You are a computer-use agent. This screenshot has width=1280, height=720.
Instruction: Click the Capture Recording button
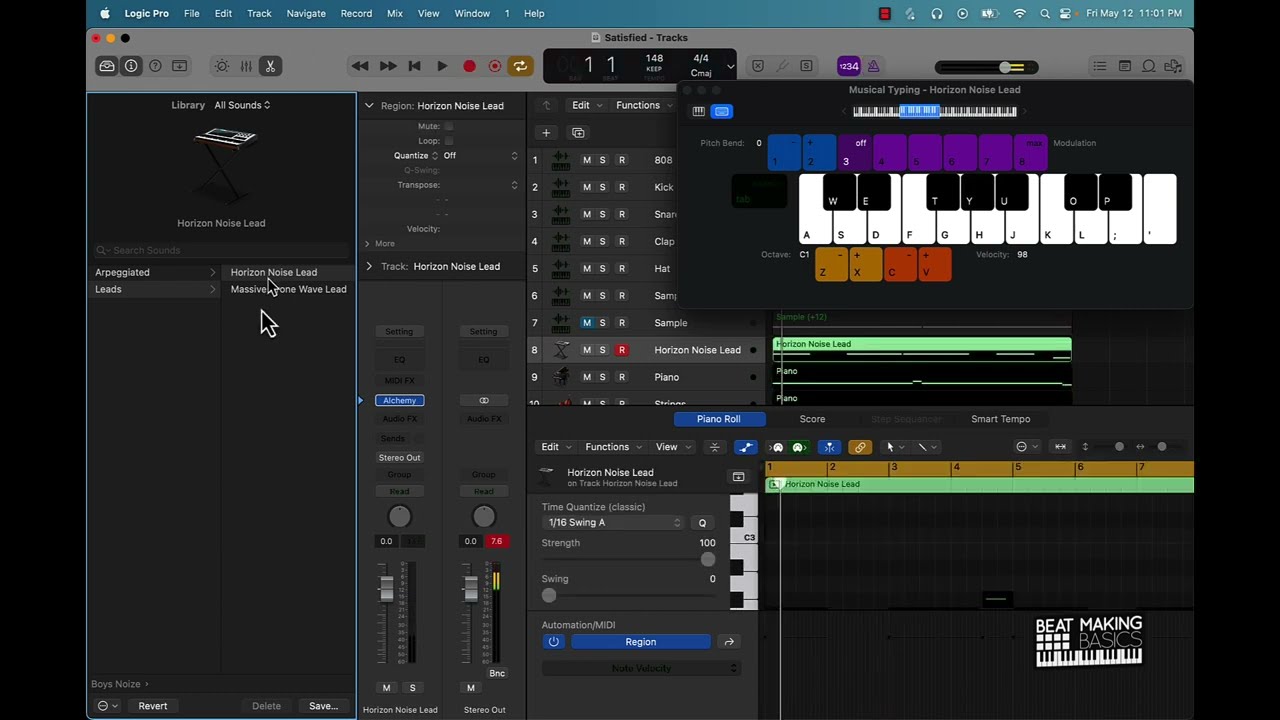click(495, 66)
